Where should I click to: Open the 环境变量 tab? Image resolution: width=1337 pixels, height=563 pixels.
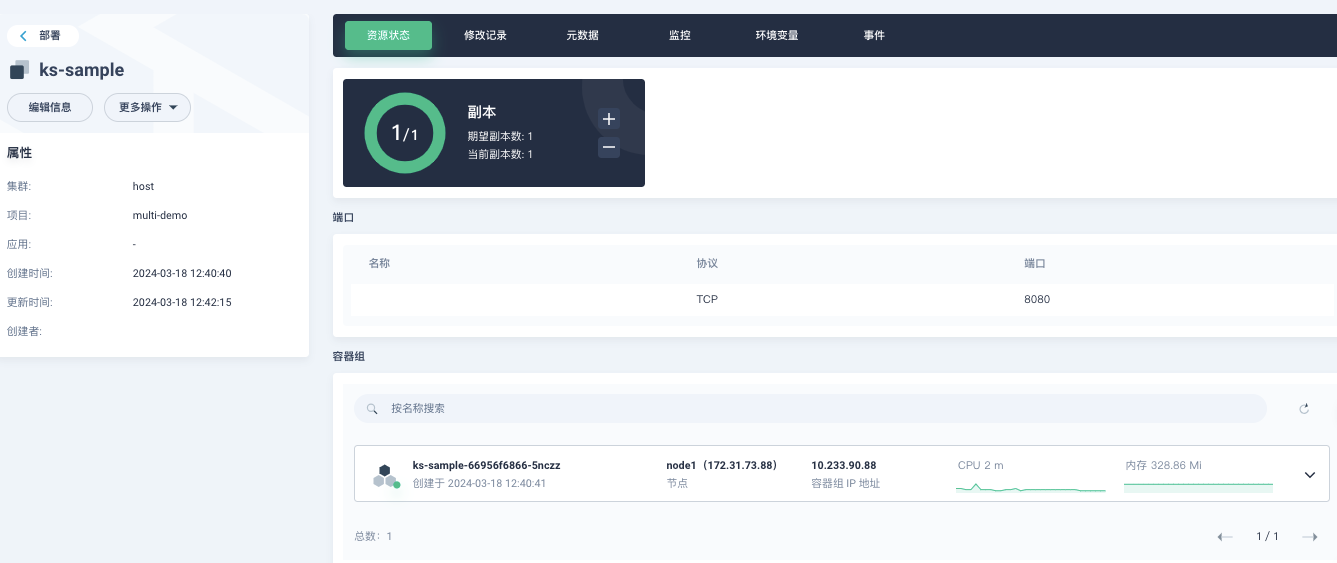click(777, 35)
